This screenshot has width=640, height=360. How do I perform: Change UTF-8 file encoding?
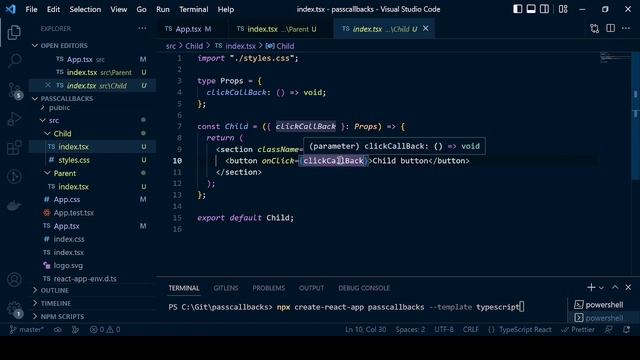(x=444, y=329)
